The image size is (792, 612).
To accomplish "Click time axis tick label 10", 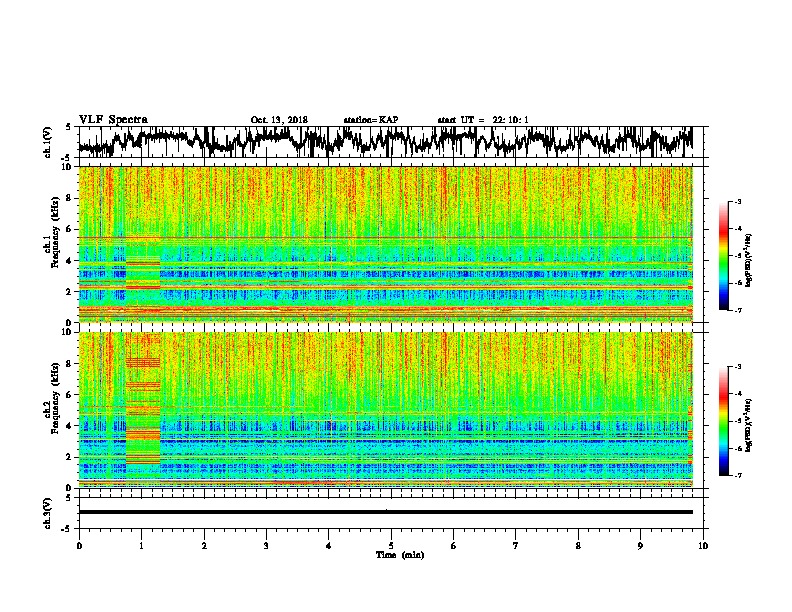I will tap(703, 546).
